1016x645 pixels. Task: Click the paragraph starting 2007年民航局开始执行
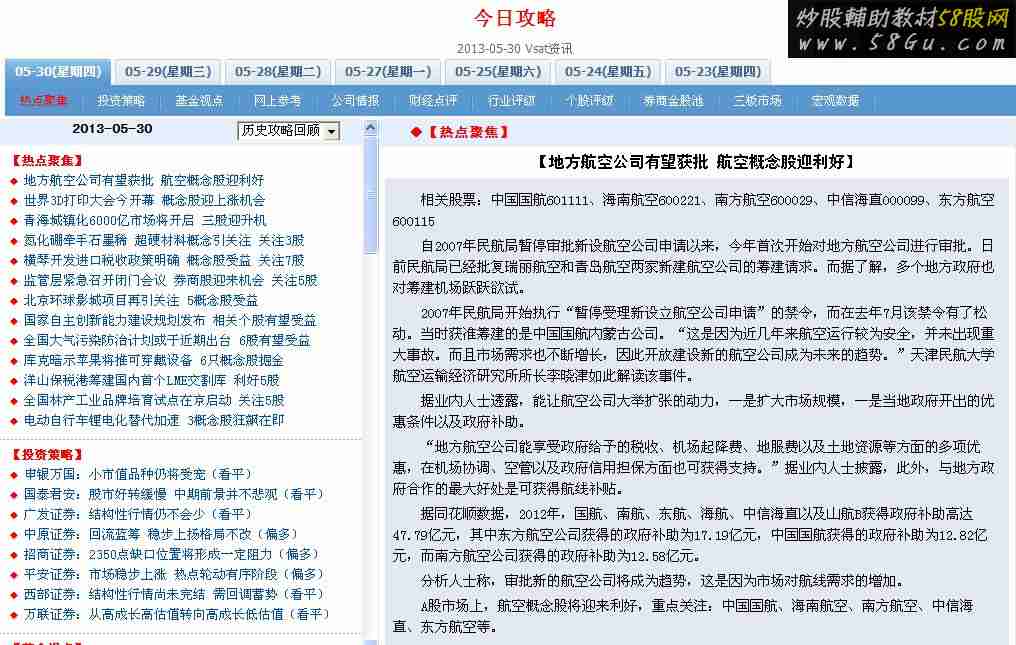[x=693, y=344]
